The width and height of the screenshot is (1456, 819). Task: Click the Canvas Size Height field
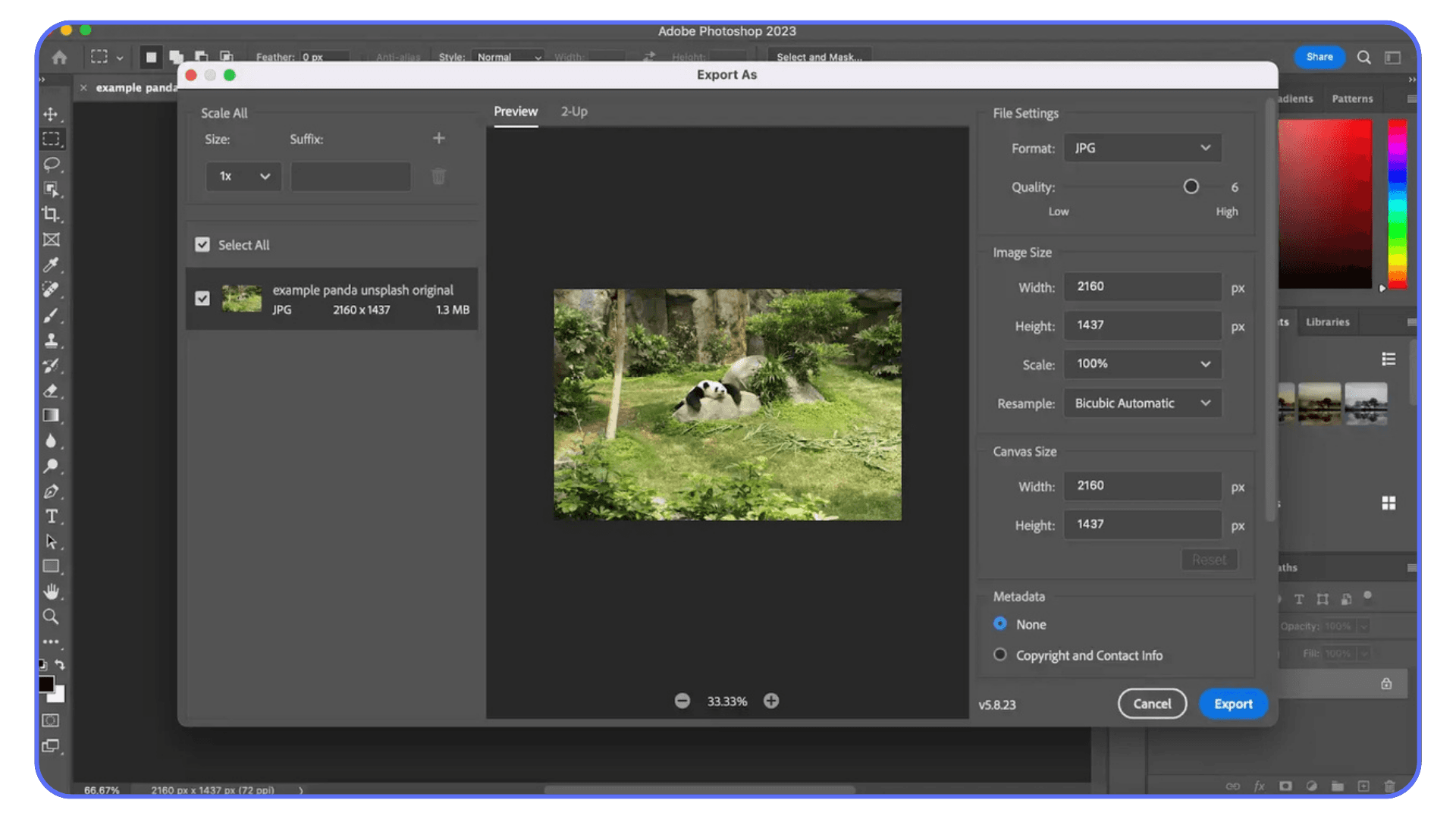click(1142, 524)
